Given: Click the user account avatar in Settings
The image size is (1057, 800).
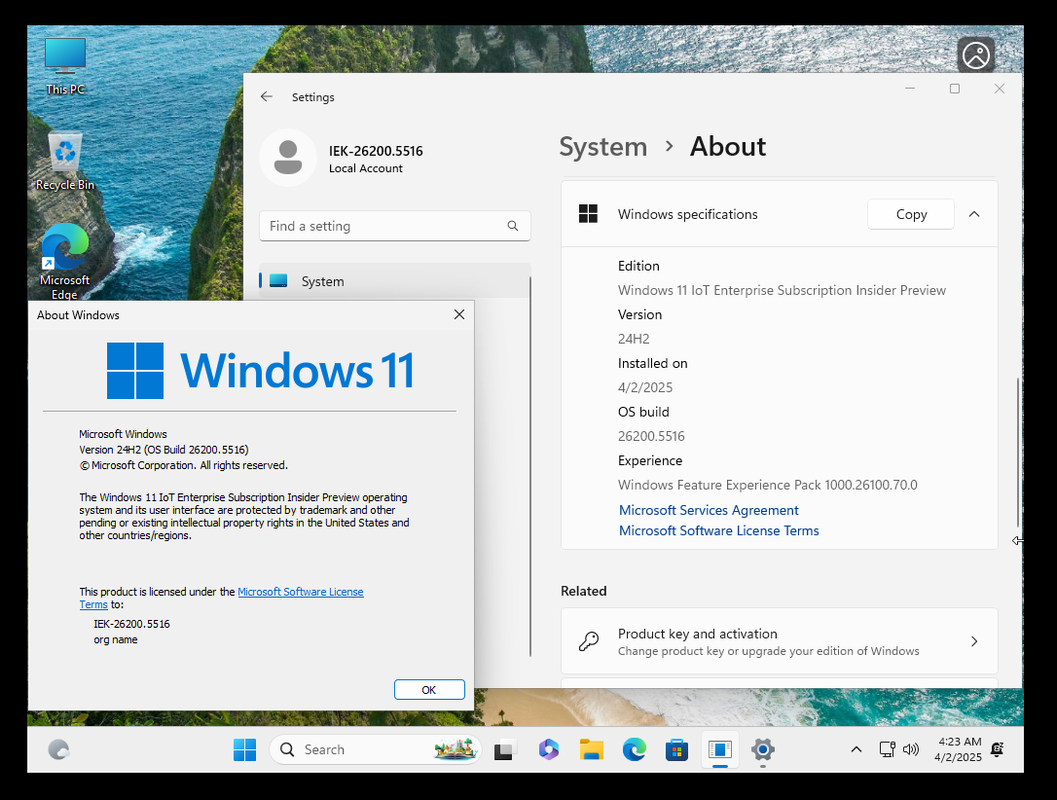Looking at the screenshot, I should [288, 158].
